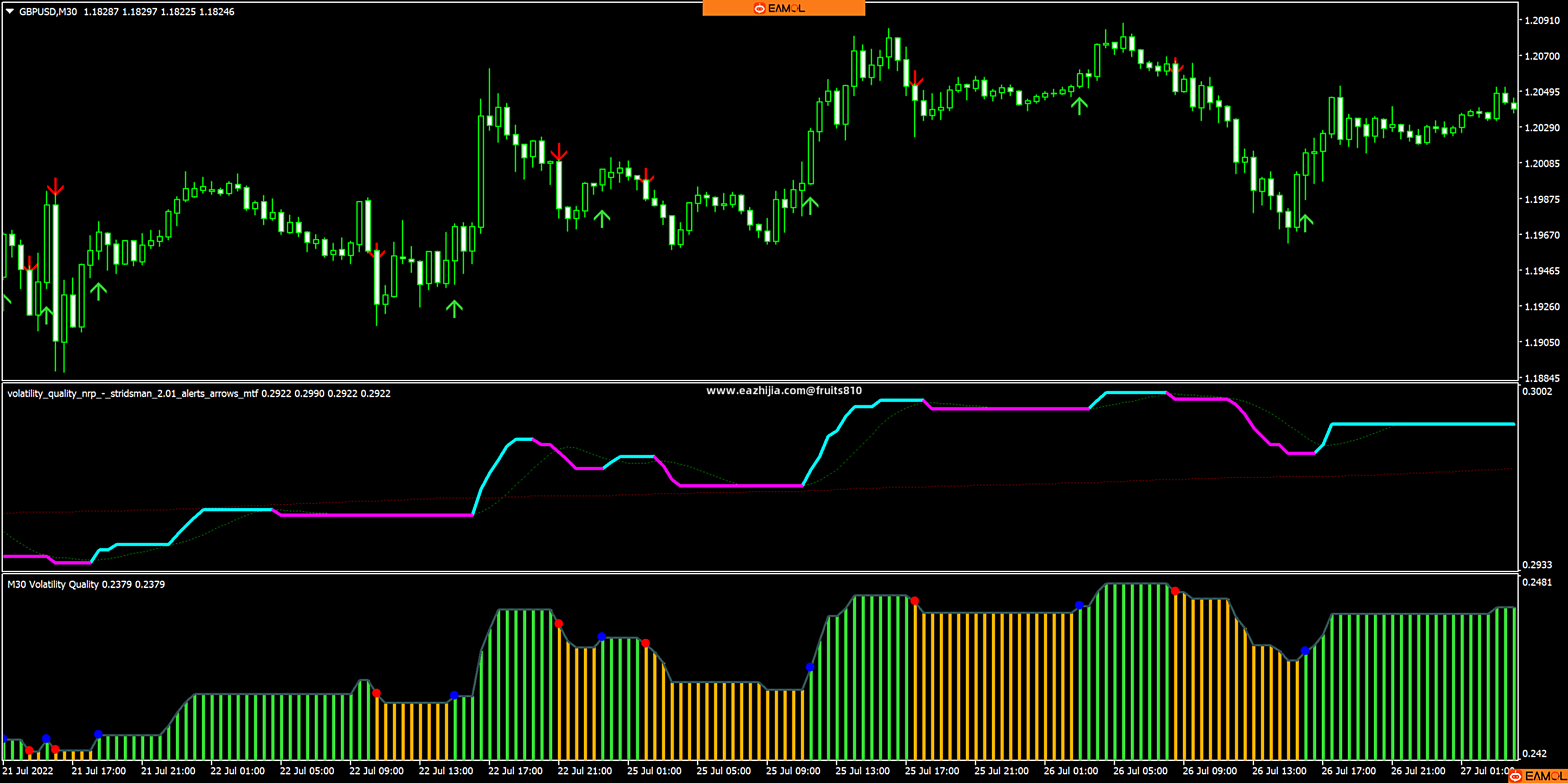Select the green buy arrow near 26 Jul 03:00
This screenshot has height=783, width=1568.
pyautogui.click(x=1079, y=106)
